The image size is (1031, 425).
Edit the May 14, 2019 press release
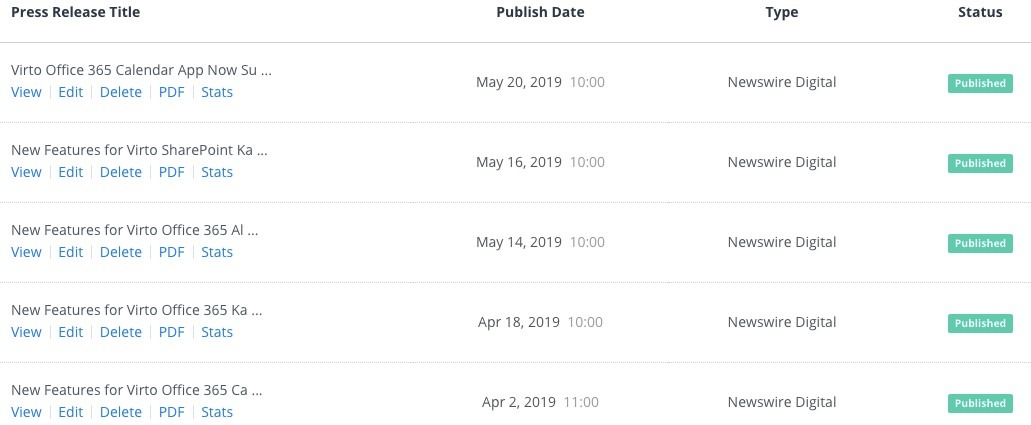tap(71, 252)
